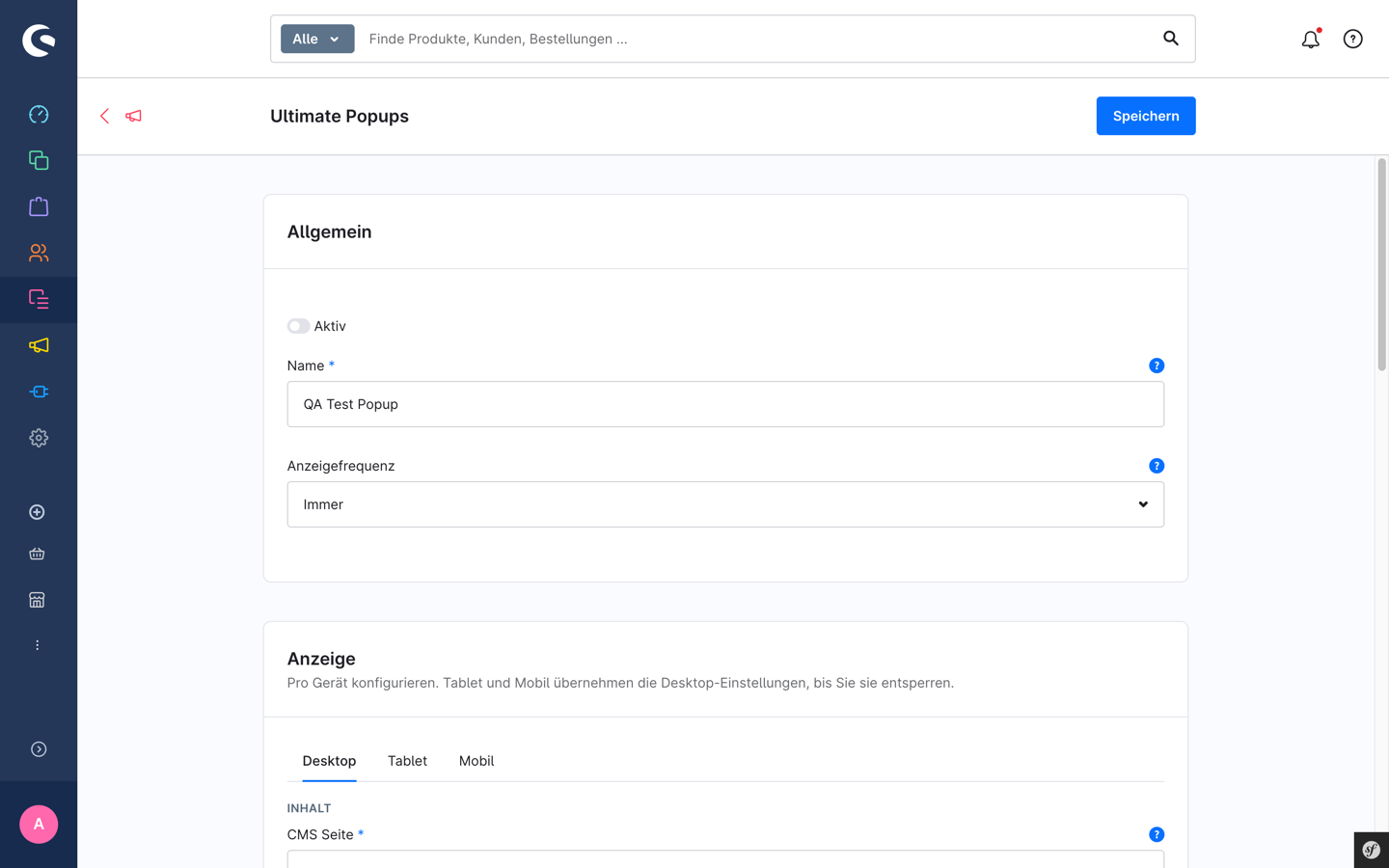Viewport: 1389px width, 868px height.
Task: Show help tooltip for Anzeigefrequenz
Action: [1157, 466]
